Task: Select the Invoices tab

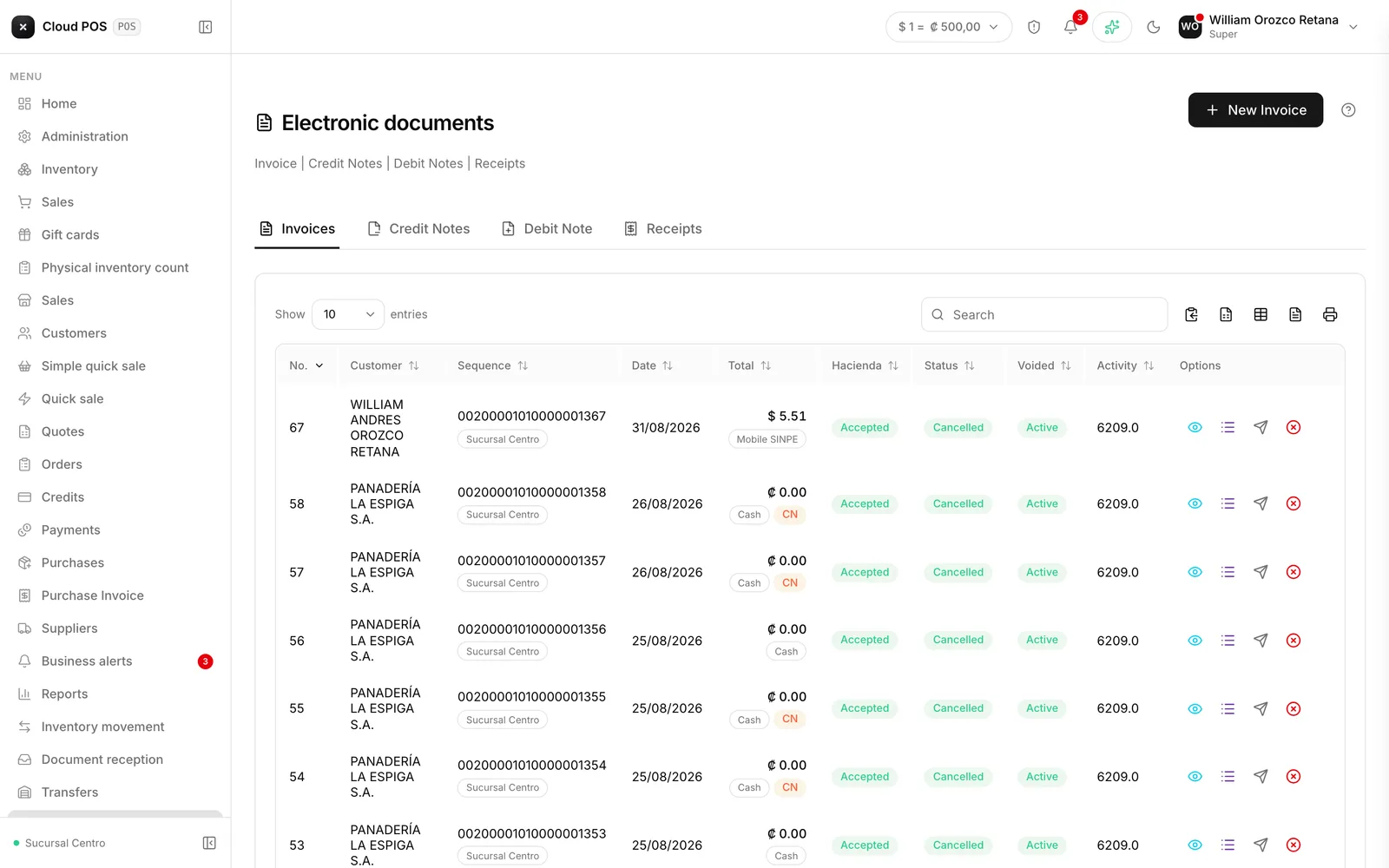Action: [297, 229]
